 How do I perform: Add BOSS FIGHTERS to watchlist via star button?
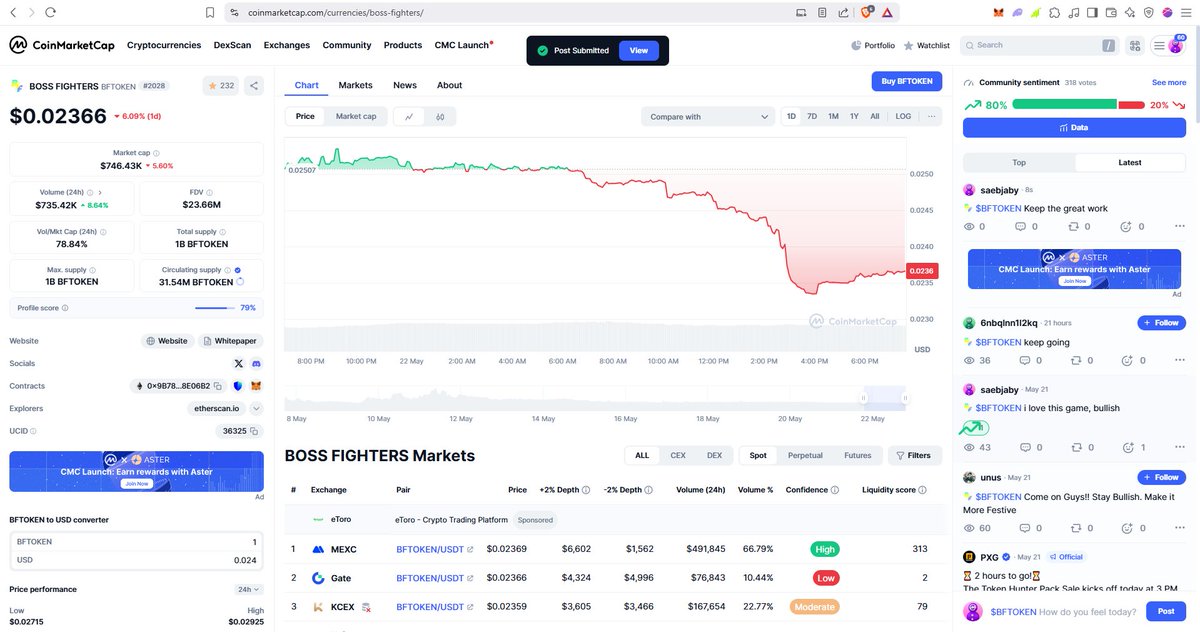[221, 86]
